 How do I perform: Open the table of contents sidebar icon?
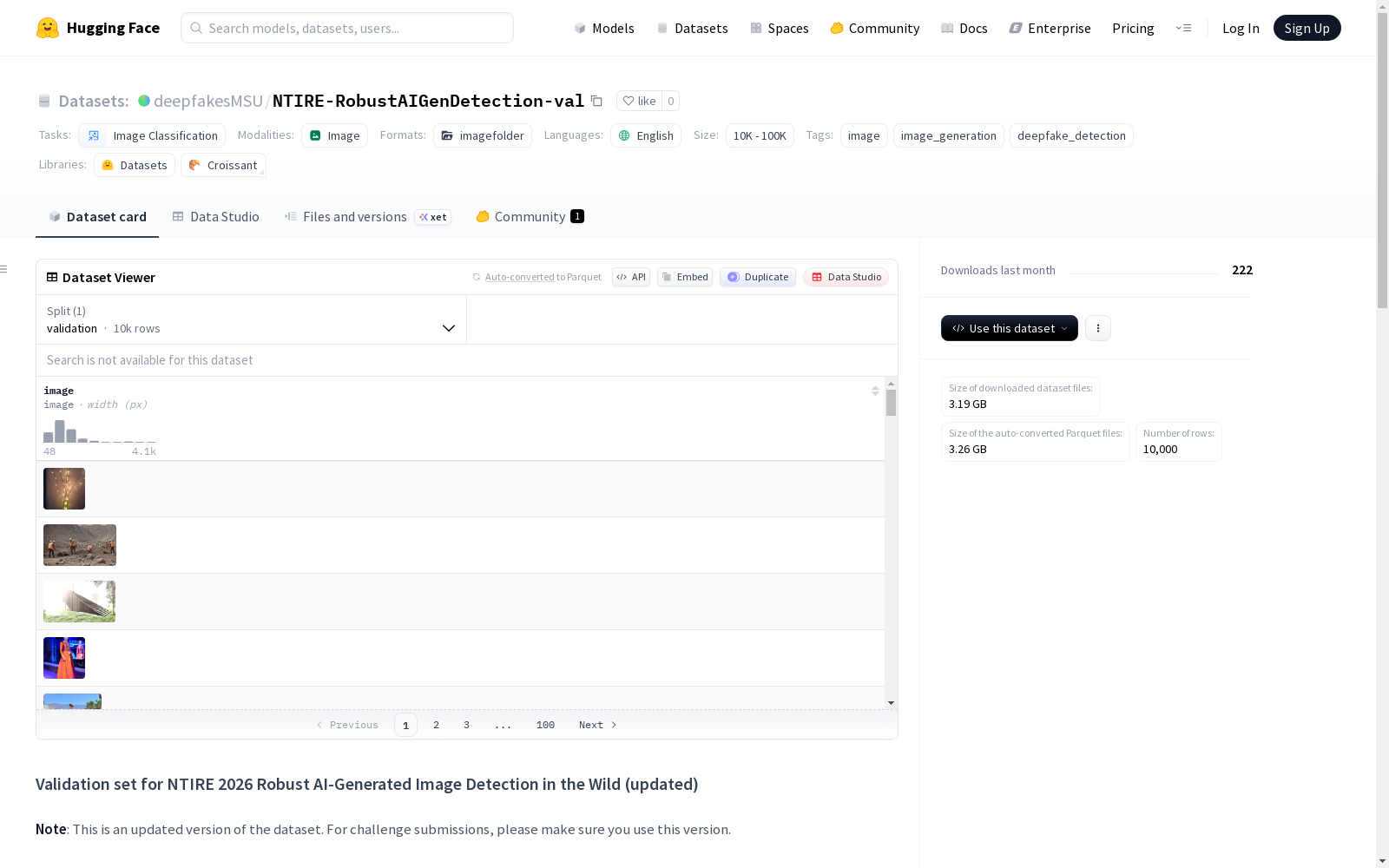point(4,269)
